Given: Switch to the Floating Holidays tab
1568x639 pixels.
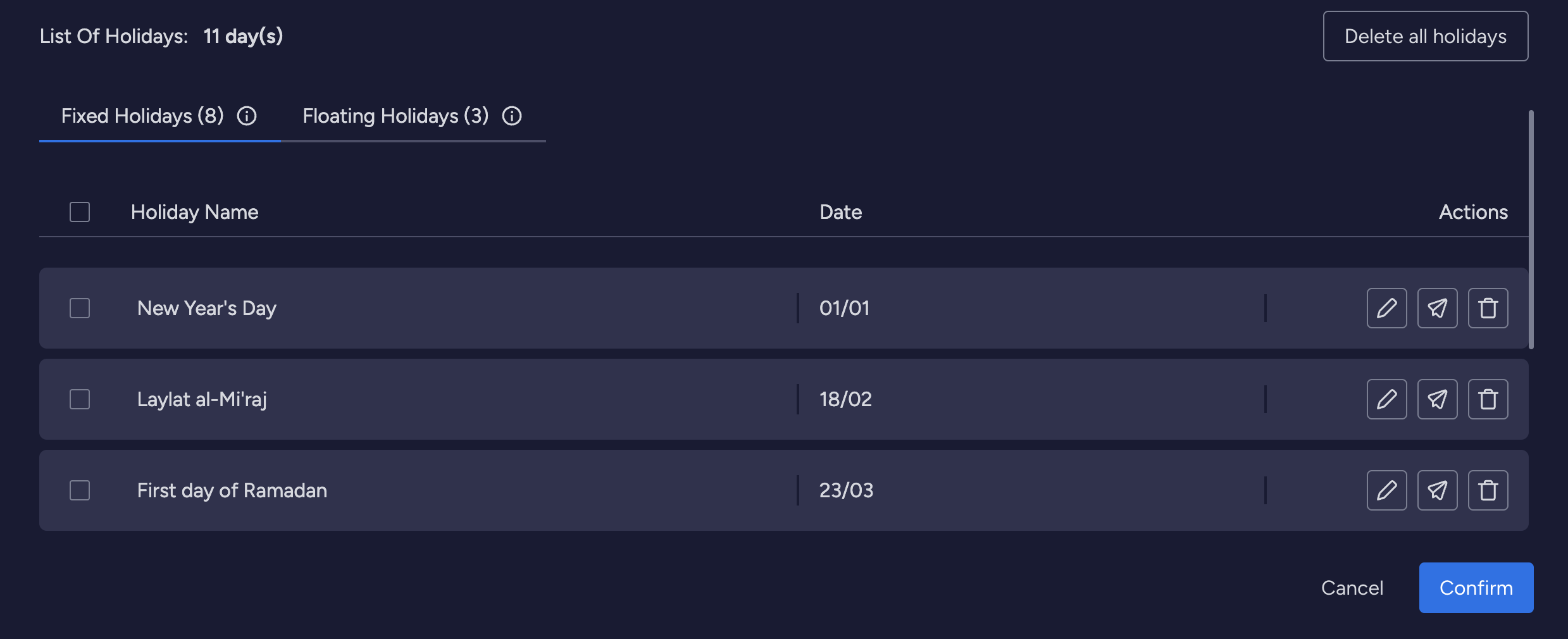Looking at the screenshot, I should point(395,116).
